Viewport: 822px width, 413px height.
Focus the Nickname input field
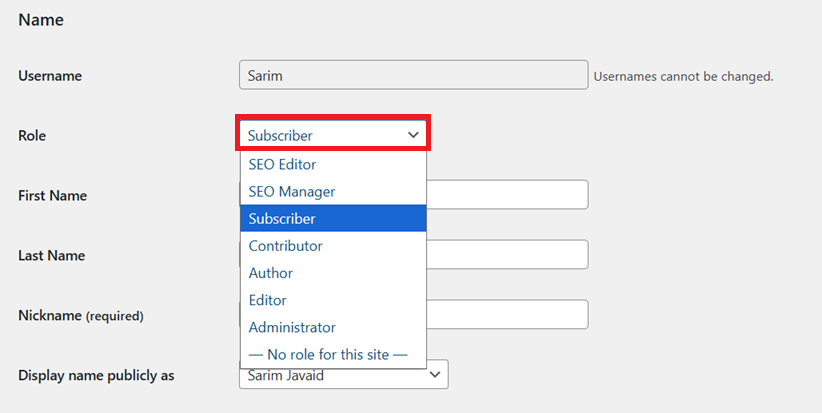pyautogui.click(x=507, y=314)
